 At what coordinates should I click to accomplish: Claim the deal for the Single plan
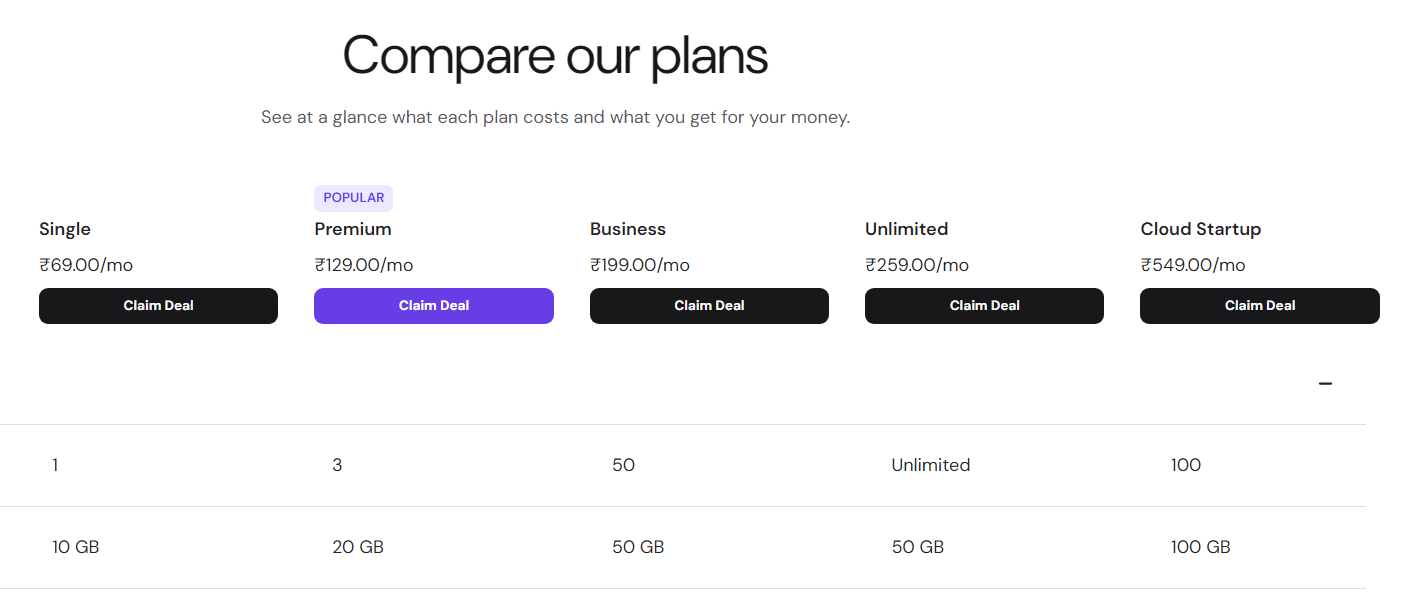(x=158, y=305)
